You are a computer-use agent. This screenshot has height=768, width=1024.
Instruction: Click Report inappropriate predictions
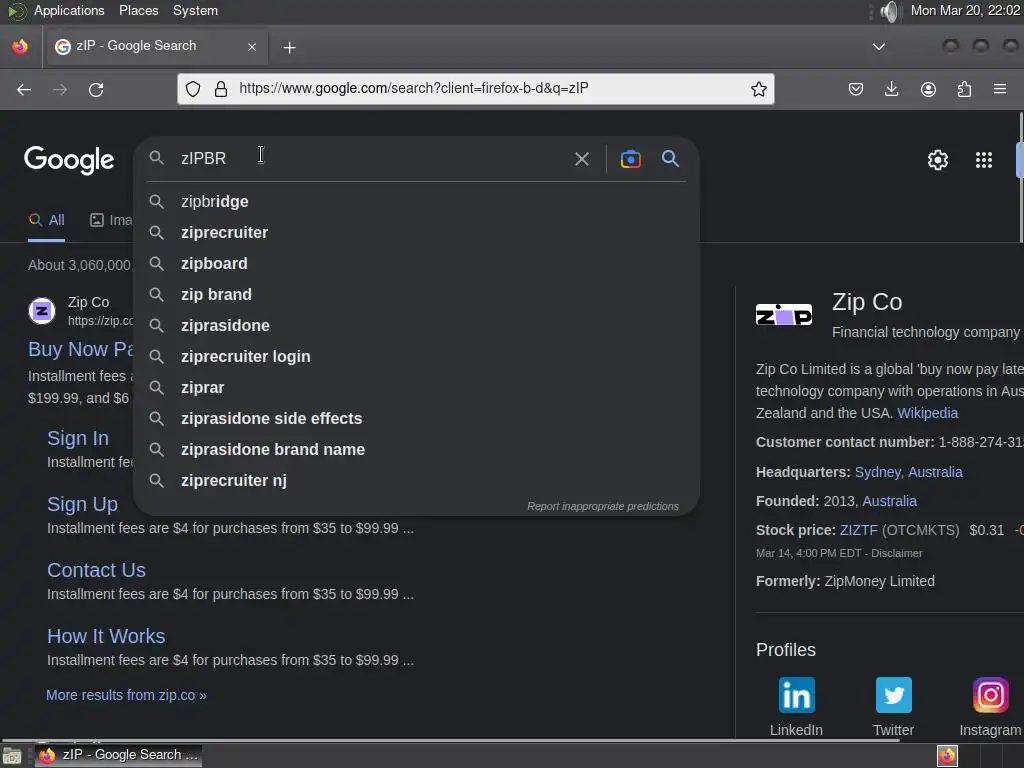coord(603,506)
